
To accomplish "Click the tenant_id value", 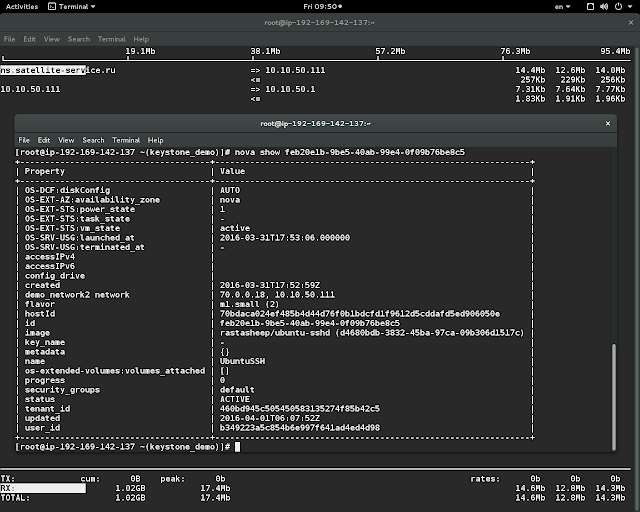I will tap(300, 409).
